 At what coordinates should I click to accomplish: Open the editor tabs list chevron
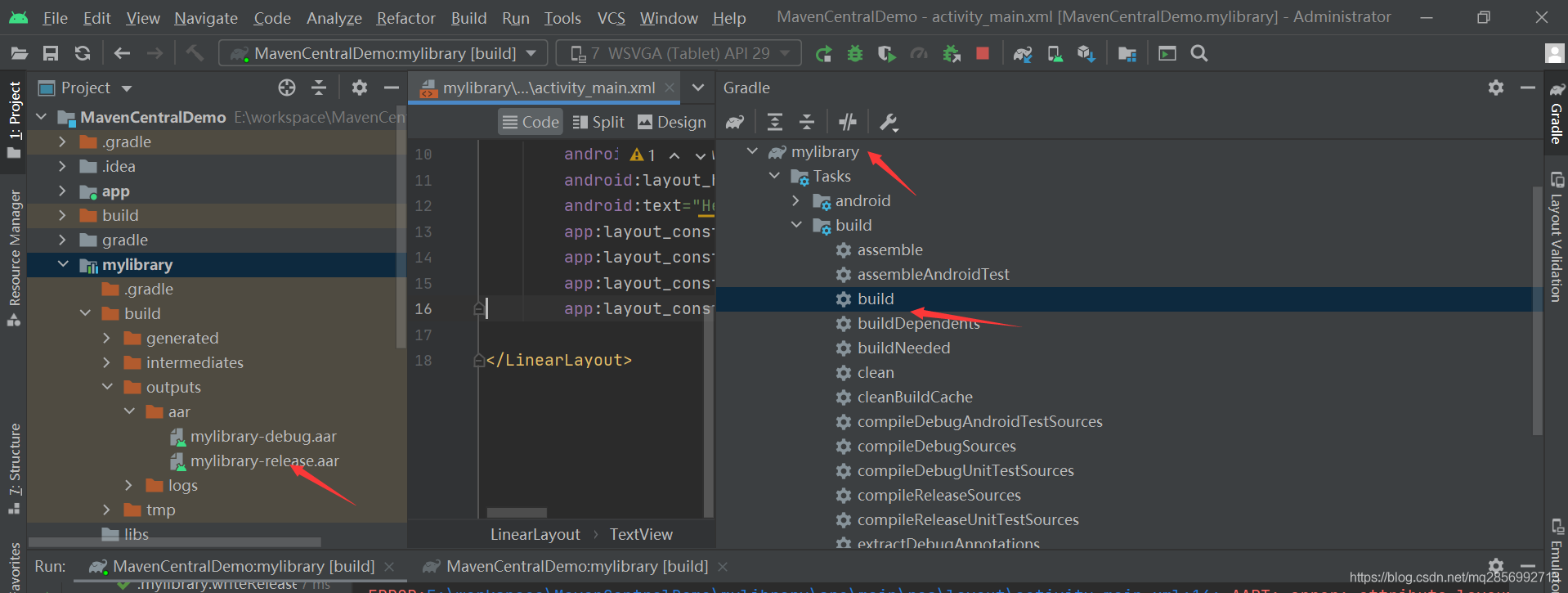[x=698, y=88]
